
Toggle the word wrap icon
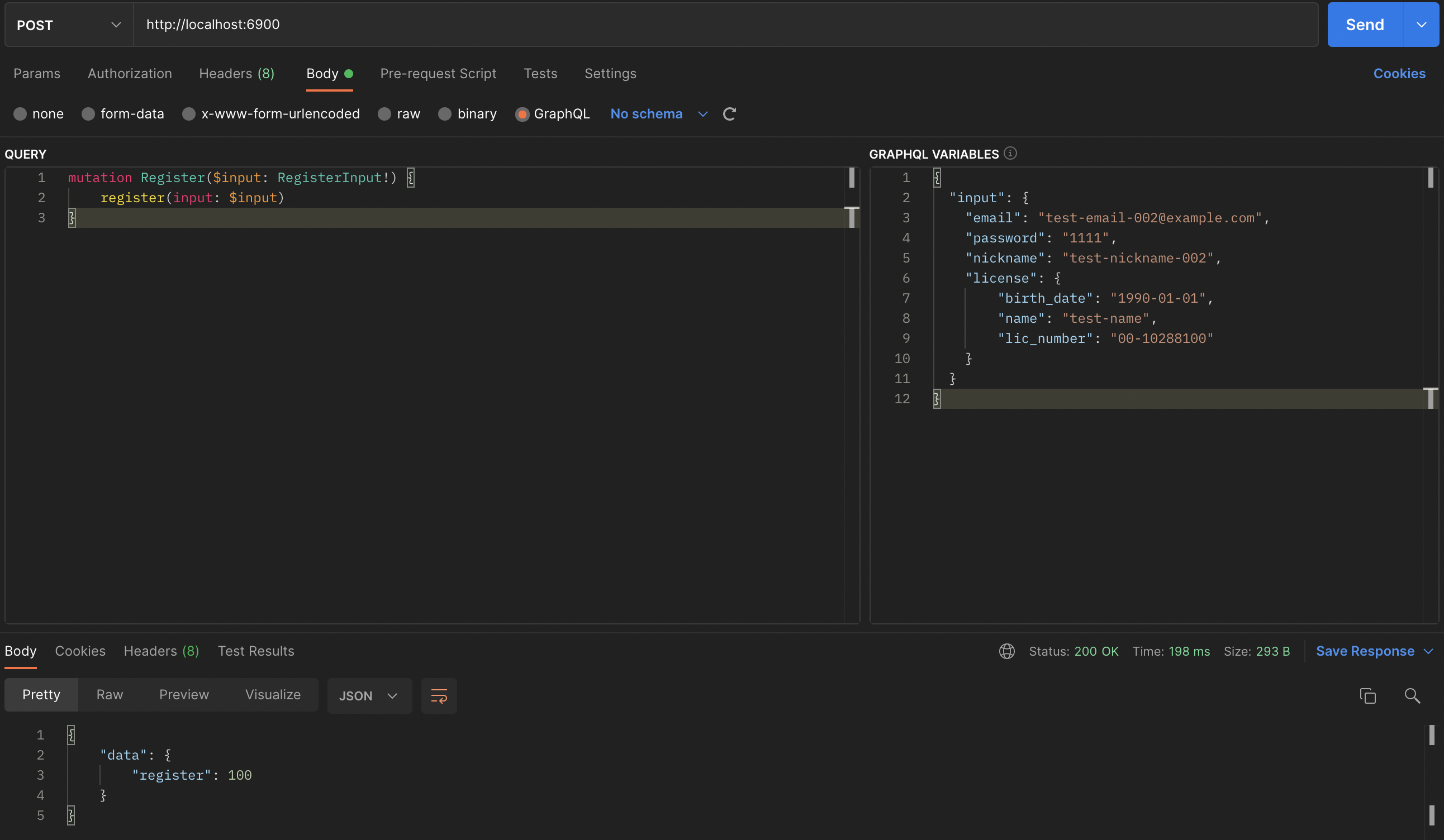pyautogui.click(x=439, y=696)
